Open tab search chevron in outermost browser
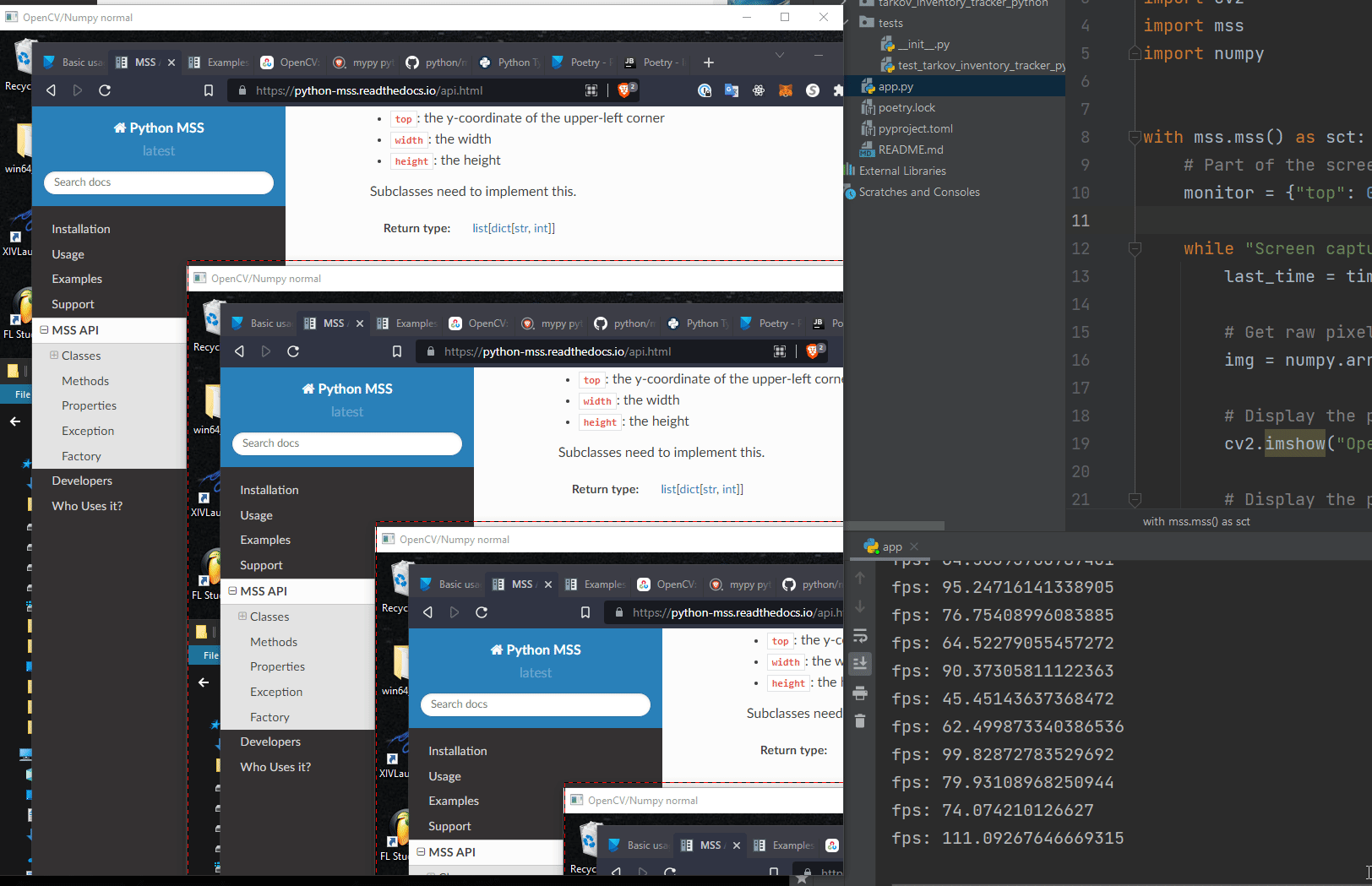1372x886 pixels. tap(780, 55)
